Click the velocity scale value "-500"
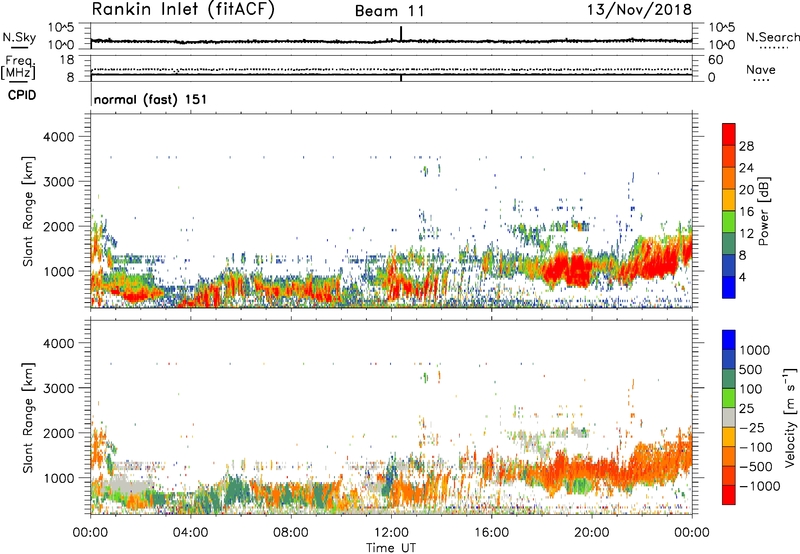Image resolution: width=800 pixels, height=554 pixels. (756, 467)
